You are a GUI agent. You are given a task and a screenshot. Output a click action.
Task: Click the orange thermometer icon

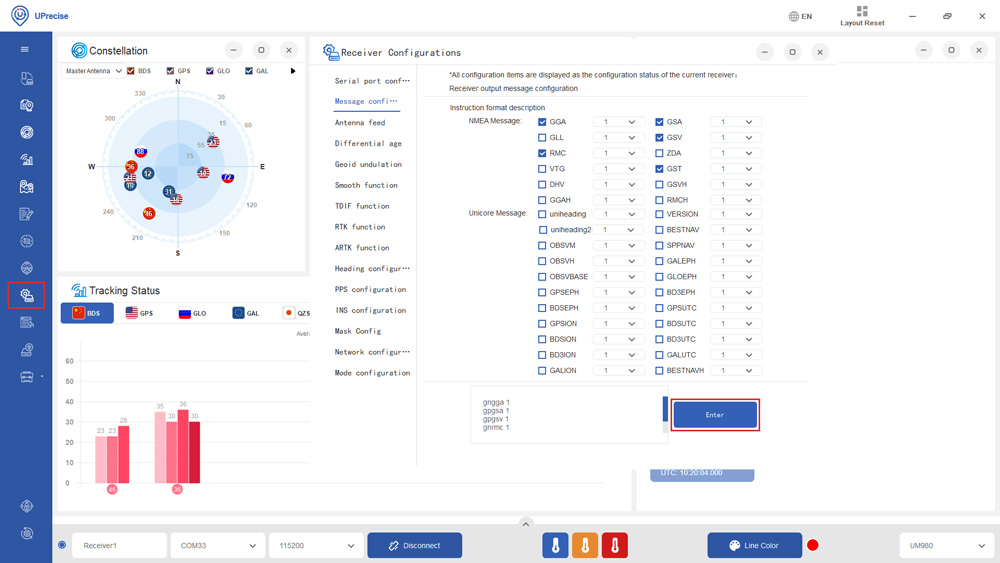click(585, 545)
